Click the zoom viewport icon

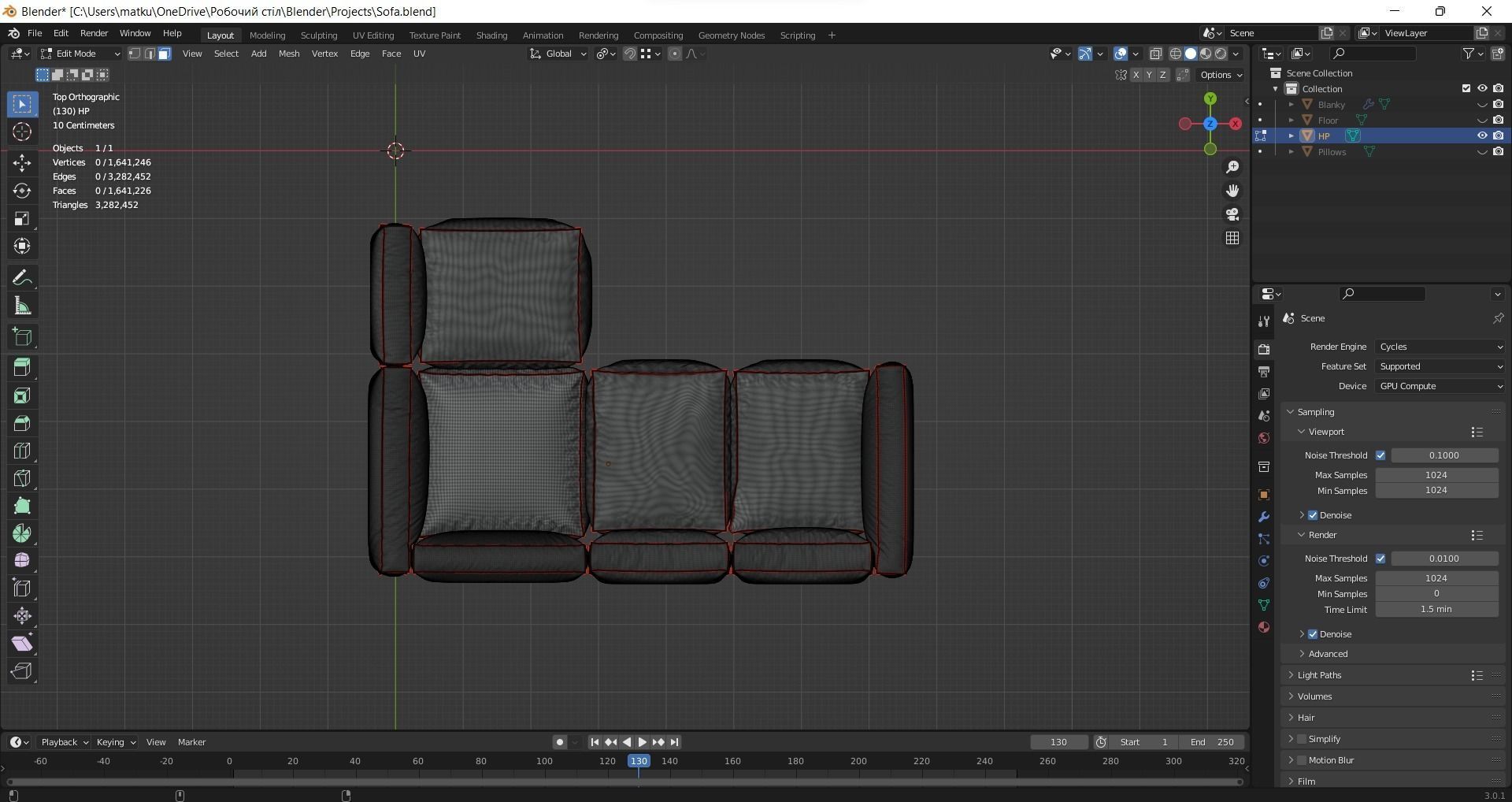pos(1232,167)
